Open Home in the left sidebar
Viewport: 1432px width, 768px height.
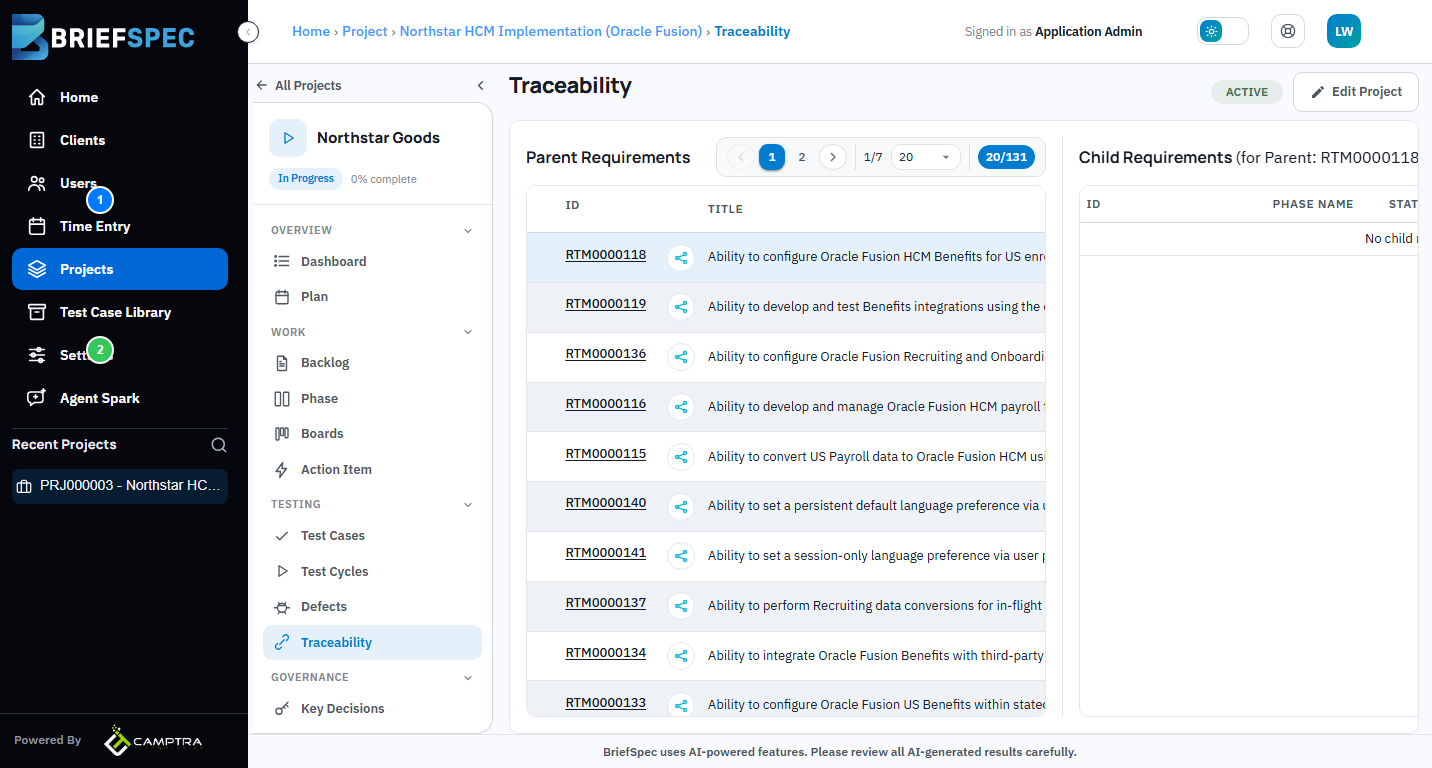(x=120, y=97)
